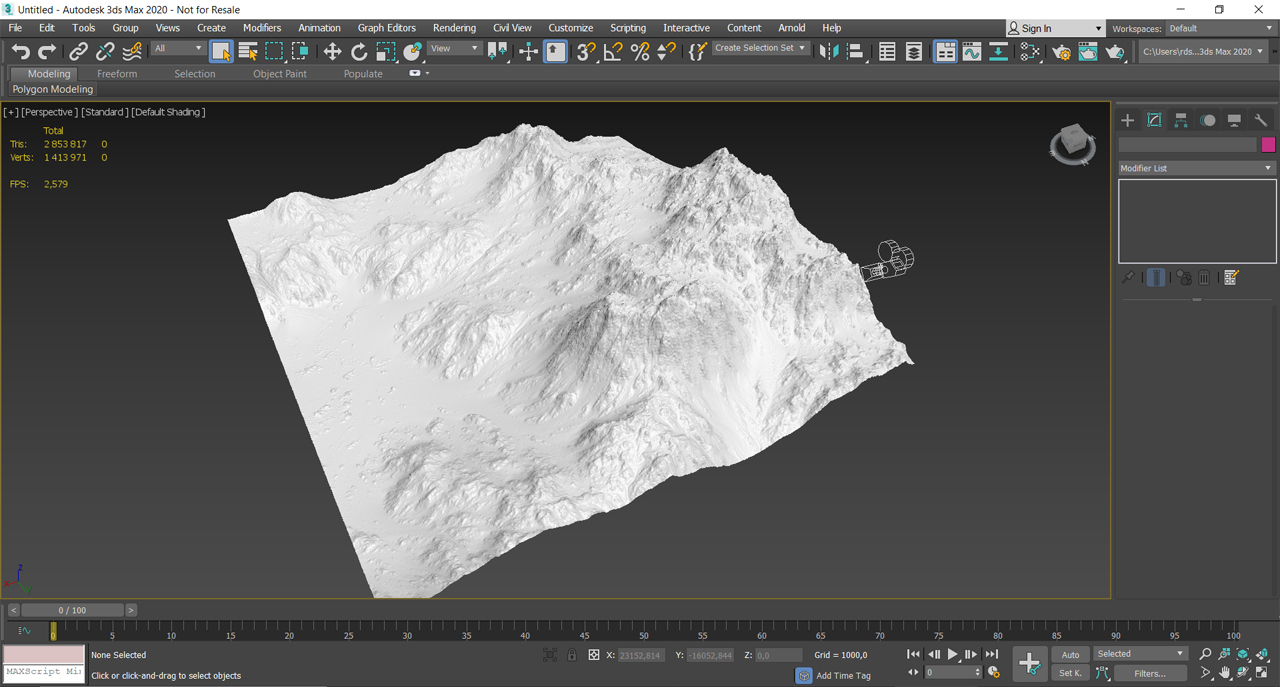Click the Filters... key filter button
Viewport: 1280px width, 687px height.
tap(1149, 673)
